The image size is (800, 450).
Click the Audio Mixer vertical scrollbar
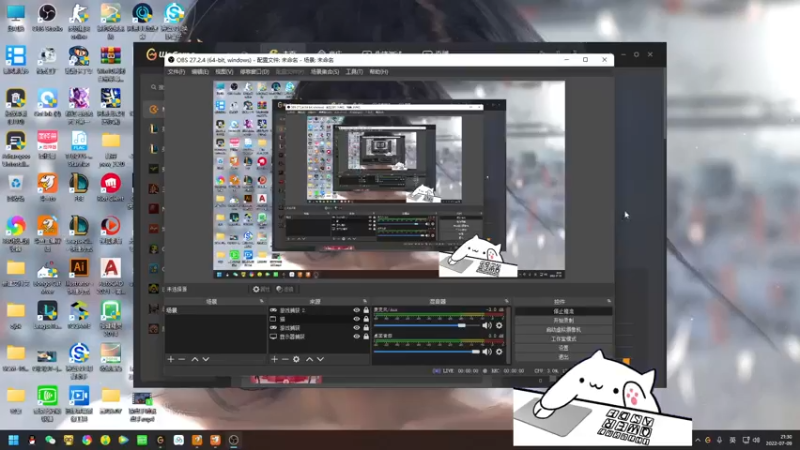508,334
